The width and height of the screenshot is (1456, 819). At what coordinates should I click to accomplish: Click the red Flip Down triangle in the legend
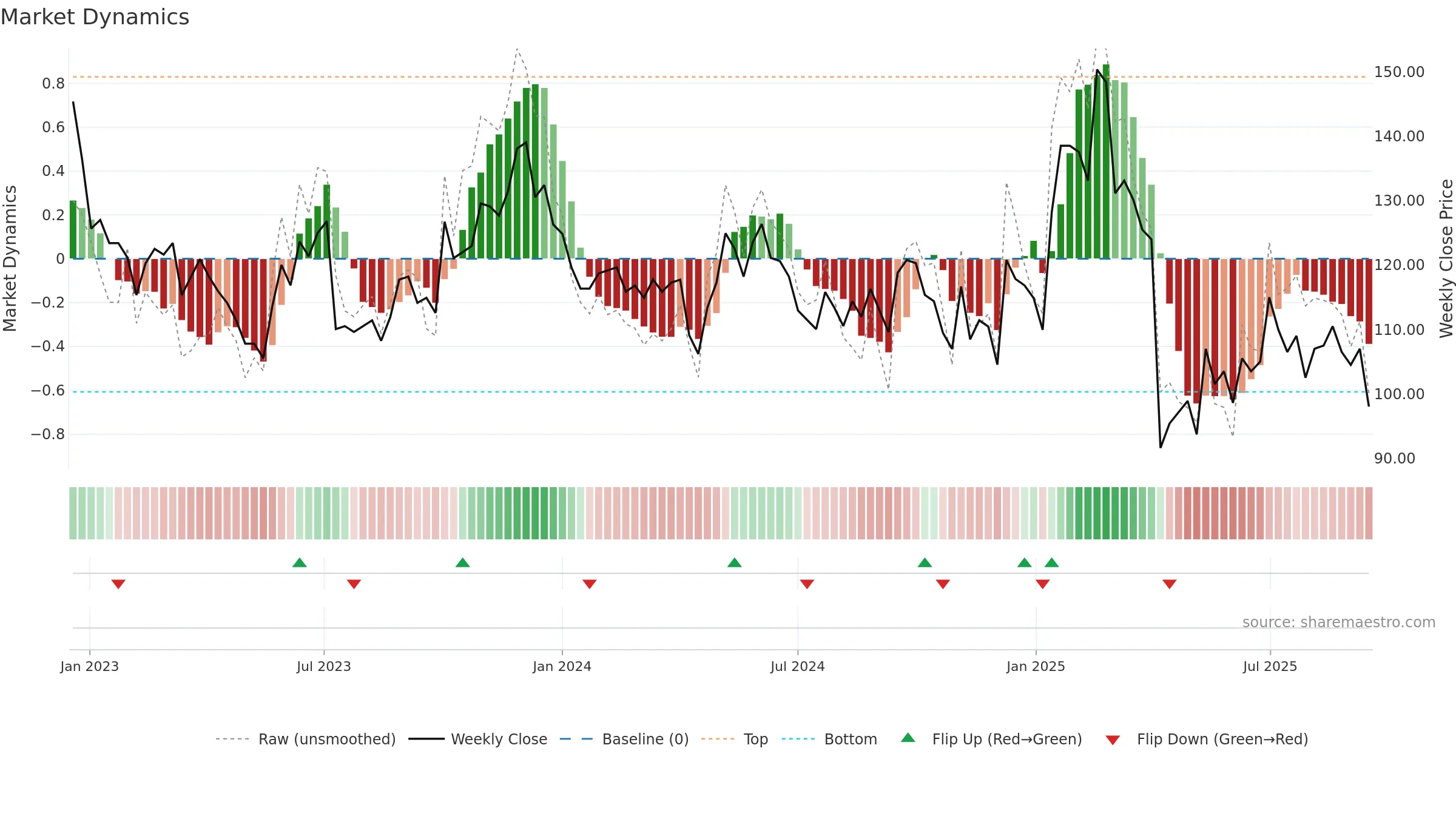pyautogui.click(x=1113, y=740)
